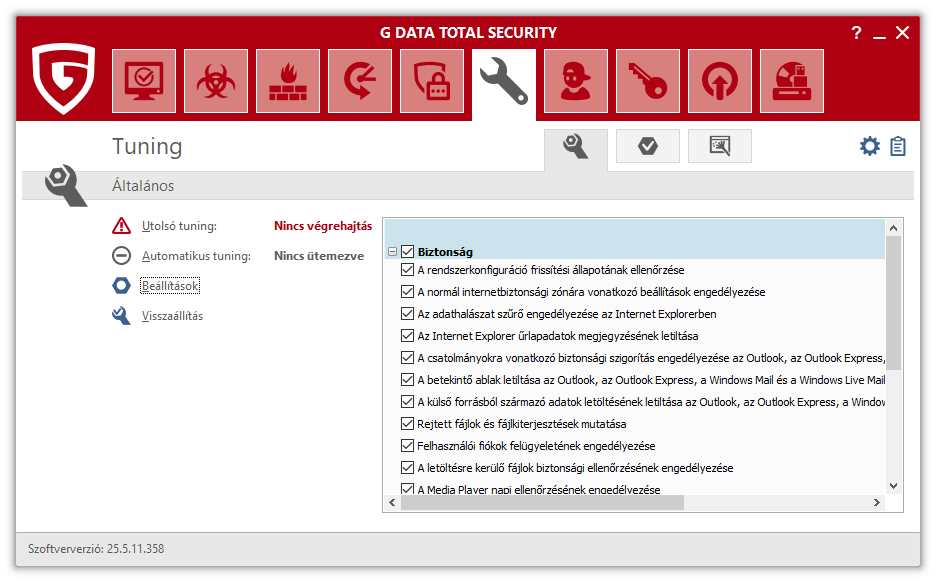Open the Security Center monitor icon
This screenshot has width=936, height=582.
[x=144, y=81]
